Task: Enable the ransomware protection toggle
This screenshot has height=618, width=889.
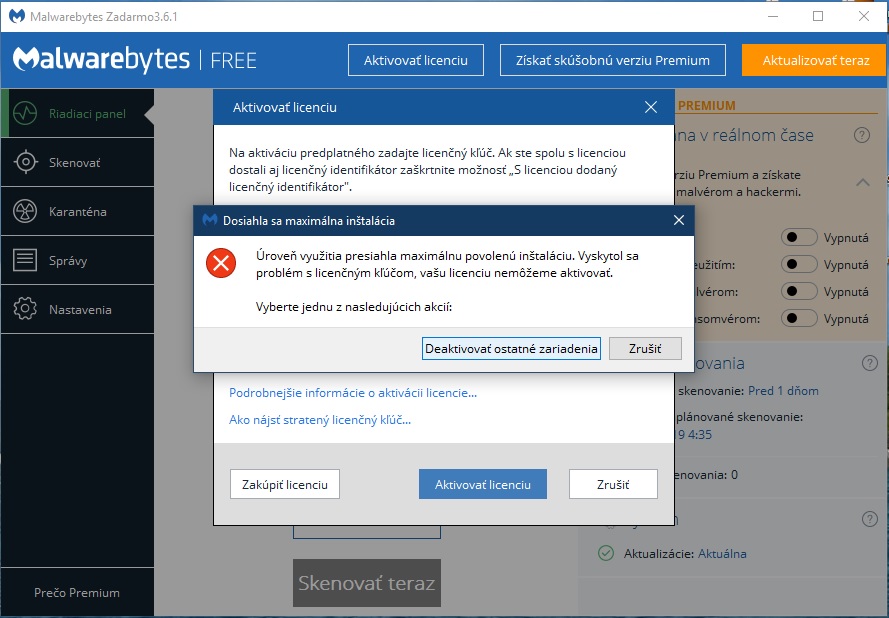Action: pos(799,319)
